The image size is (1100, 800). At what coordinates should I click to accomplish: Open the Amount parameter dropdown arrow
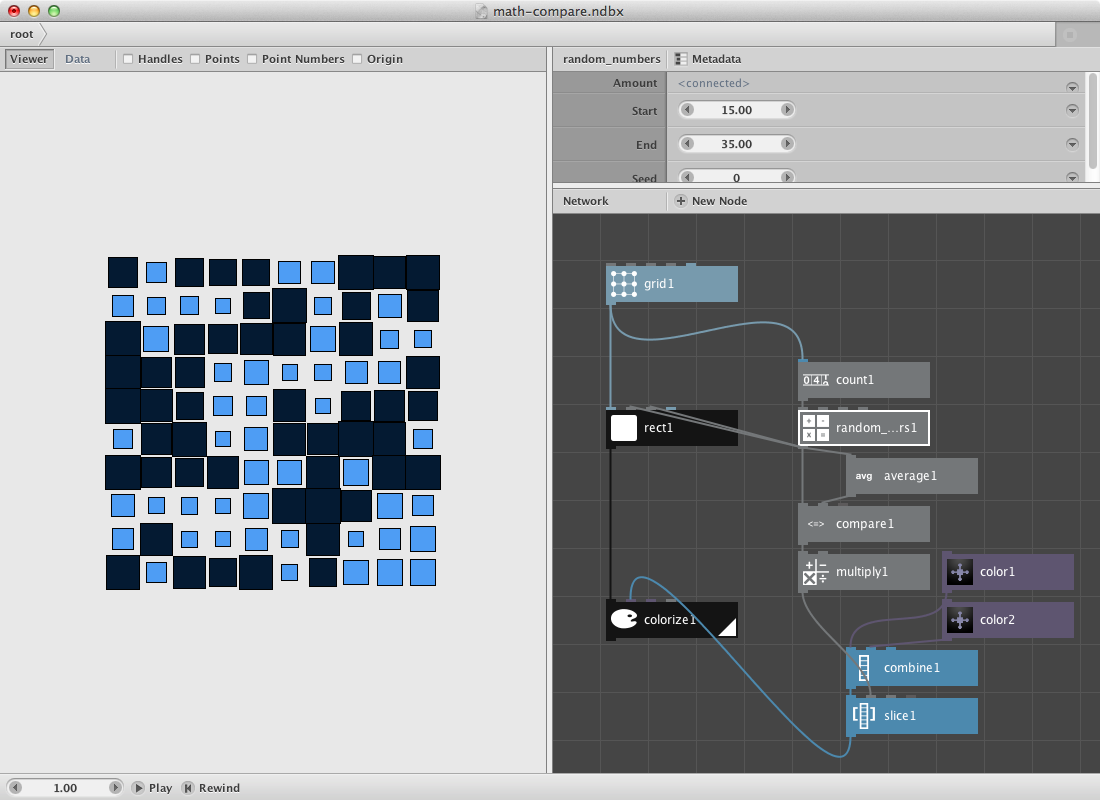tap(1072, 87)
